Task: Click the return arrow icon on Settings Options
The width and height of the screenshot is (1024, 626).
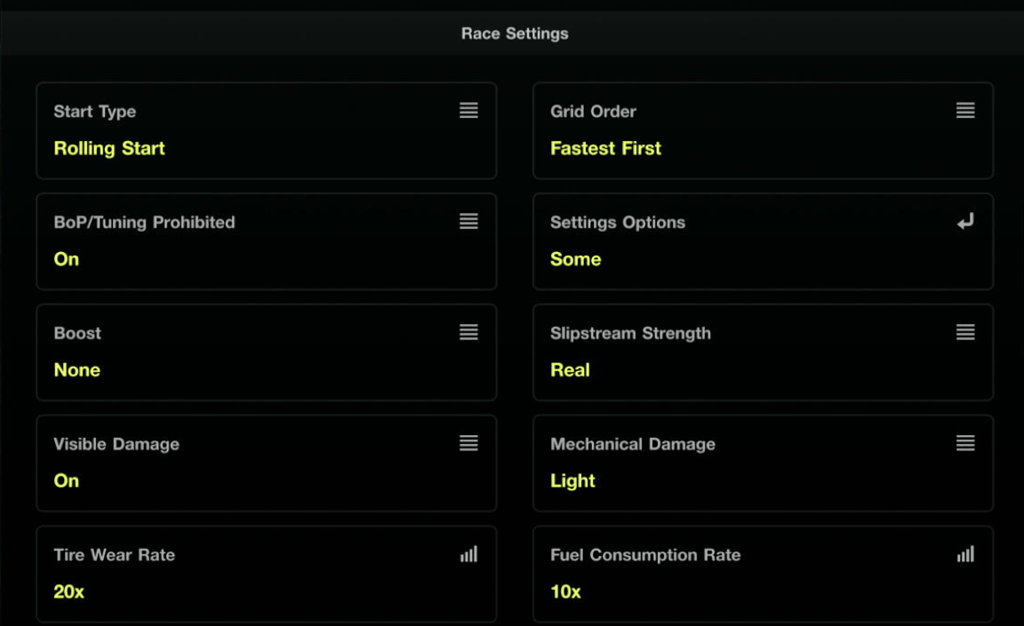Action: point(965,222)
